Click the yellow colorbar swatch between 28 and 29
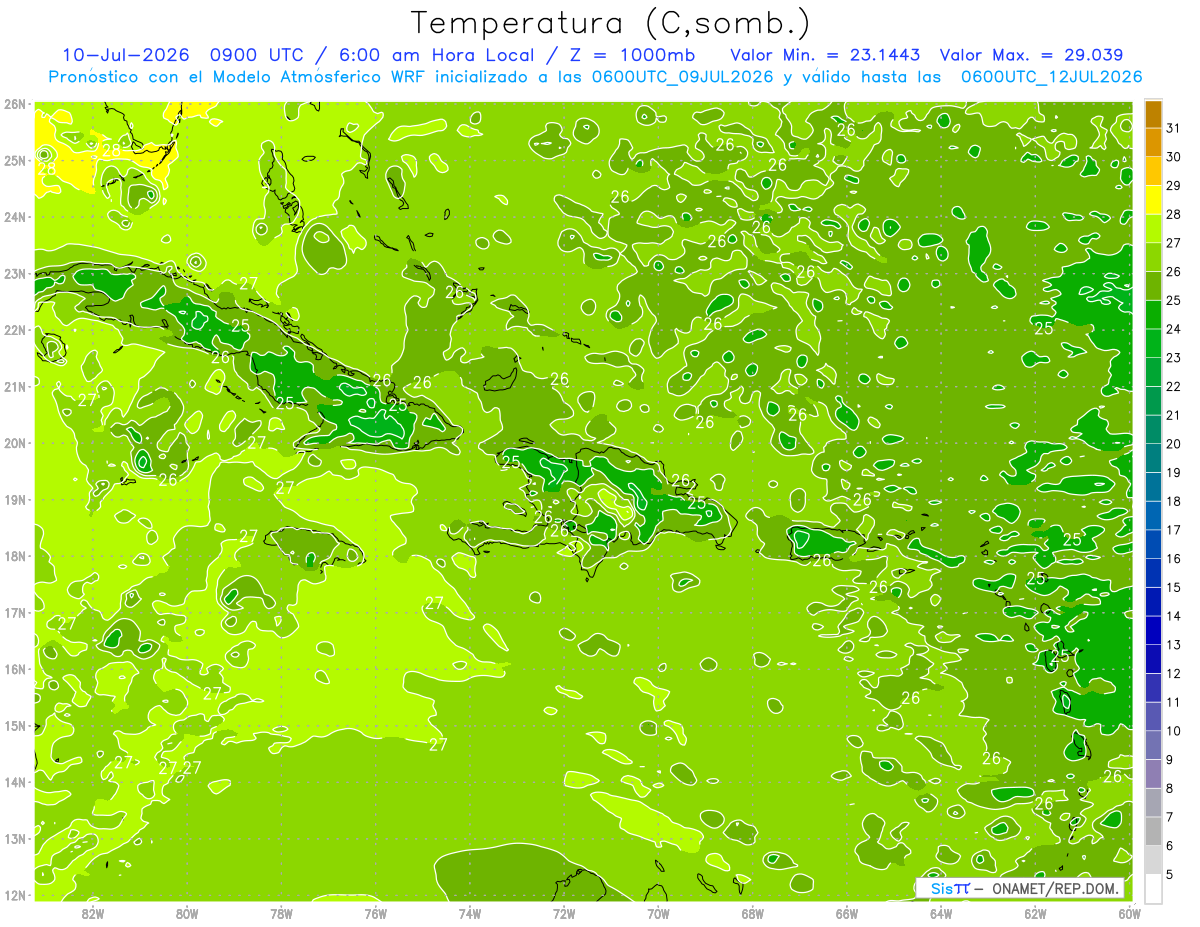The height and width of the screenshot is (927, 1200). 1153,200
